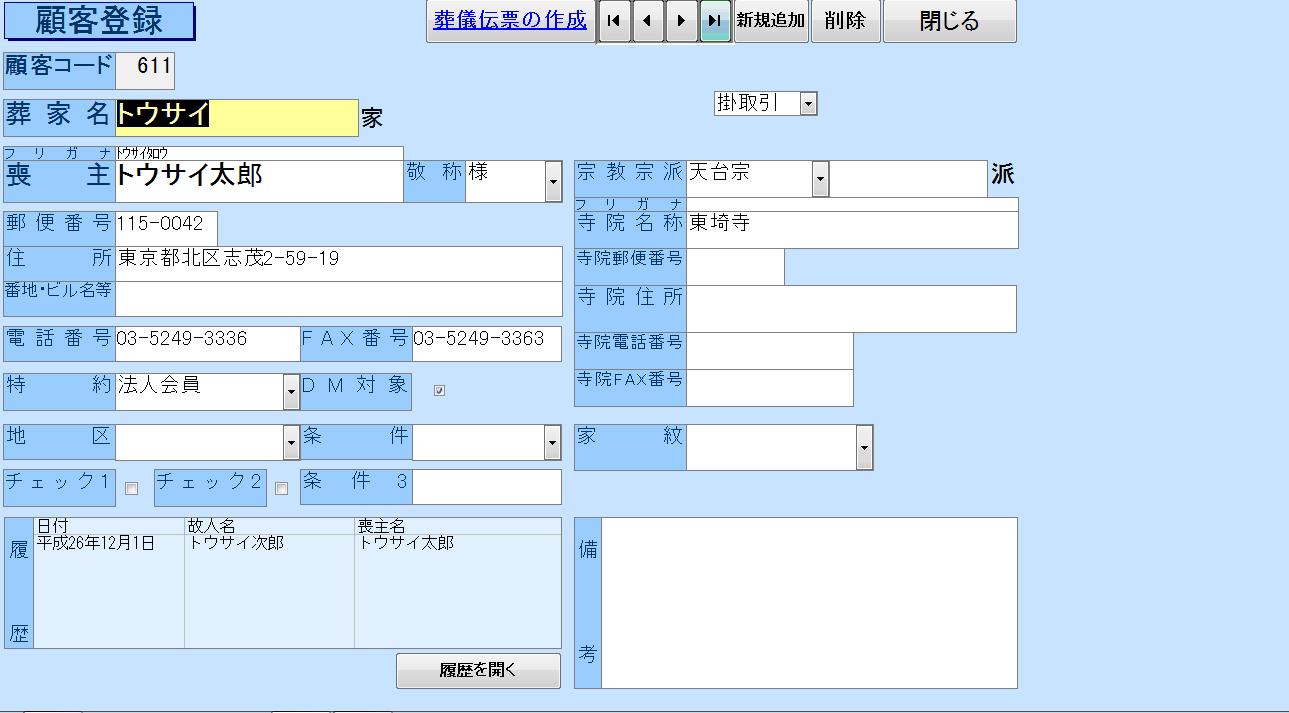This screenshot has height=713, width=1289.
Task: Go to the previous customer record
Action: click(x=649, y=21)
